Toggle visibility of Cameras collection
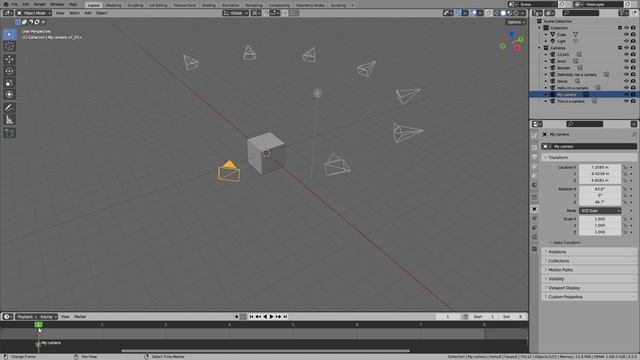640x360 pixels. coord(626,48)
